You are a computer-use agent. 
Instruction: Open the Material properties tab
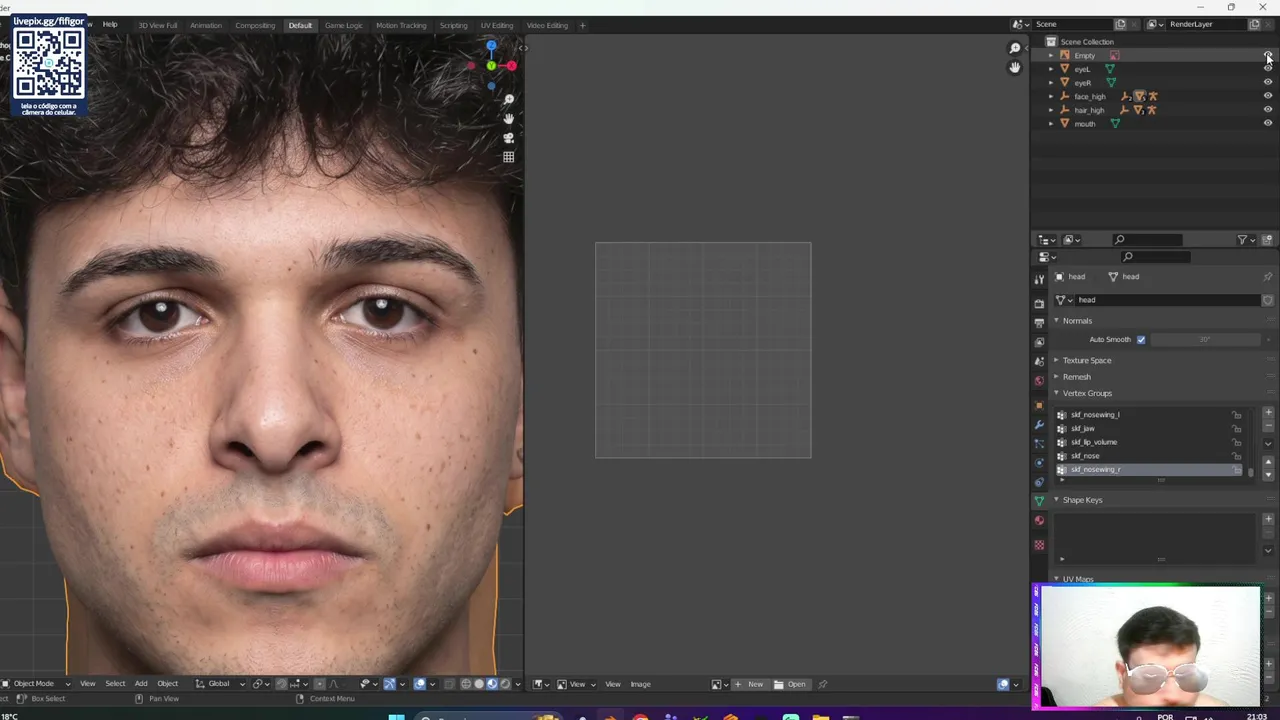pos(1039,521)
